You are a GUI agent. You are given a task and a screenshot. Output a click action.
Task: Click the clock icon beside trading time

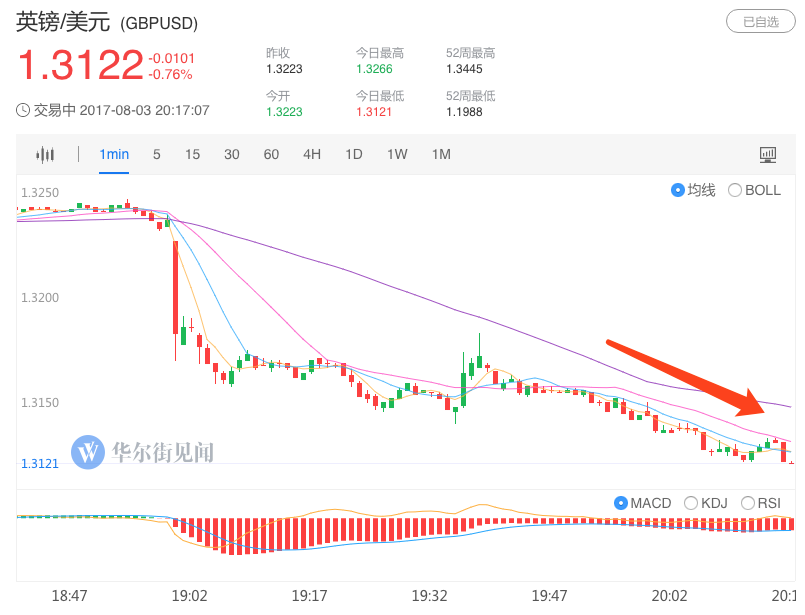coord(23,110)
